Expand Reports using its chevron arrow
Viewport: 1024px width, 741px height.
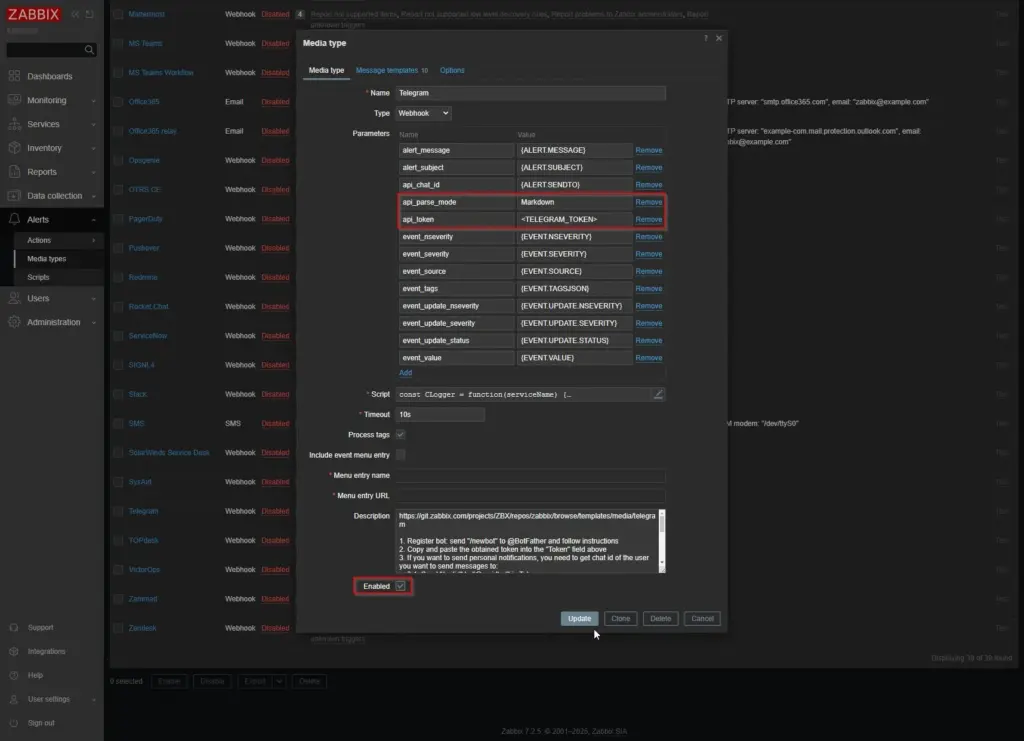(x=93, y=172)
